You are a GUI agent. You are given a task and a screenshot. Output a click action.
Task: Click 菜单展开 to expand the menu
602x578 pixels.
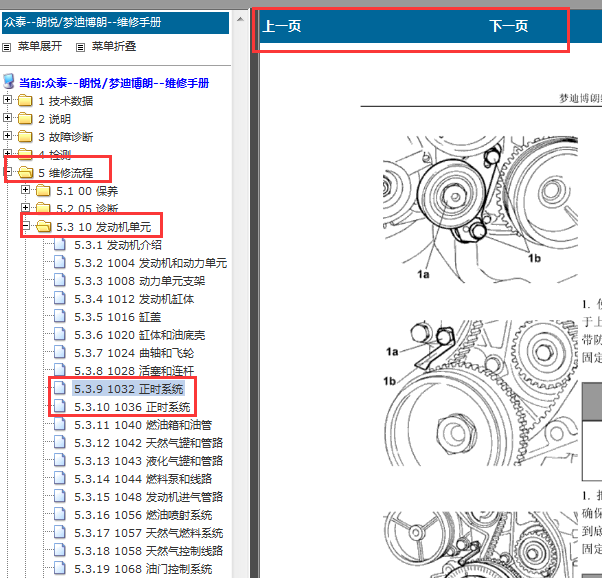click(40, 46)
